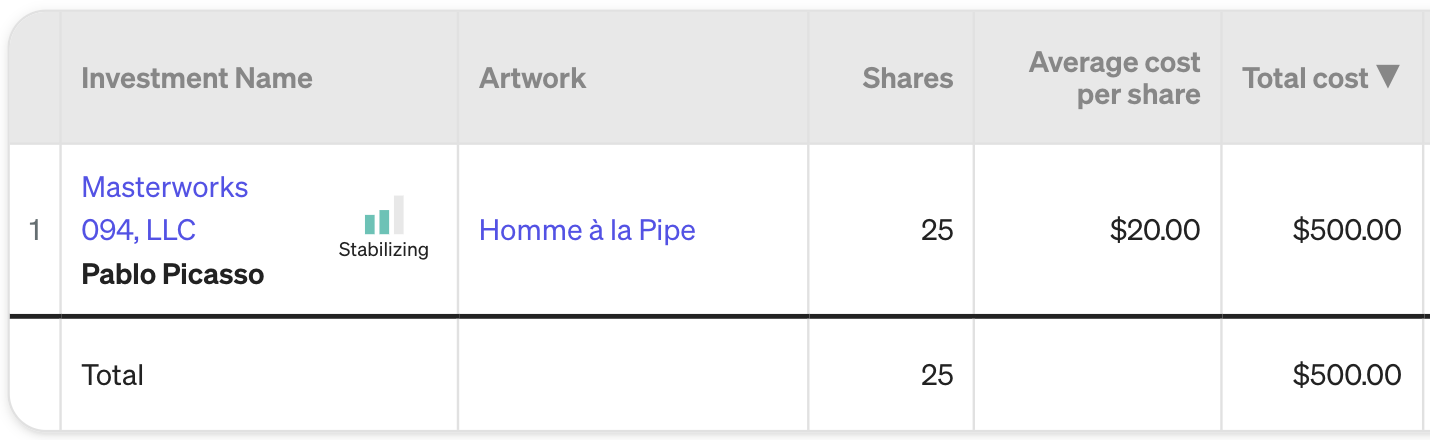Image resolution: width=1430 pixels, height=440 pixels.
Task: Click the Investment Name column header
Action: point(197,78)
